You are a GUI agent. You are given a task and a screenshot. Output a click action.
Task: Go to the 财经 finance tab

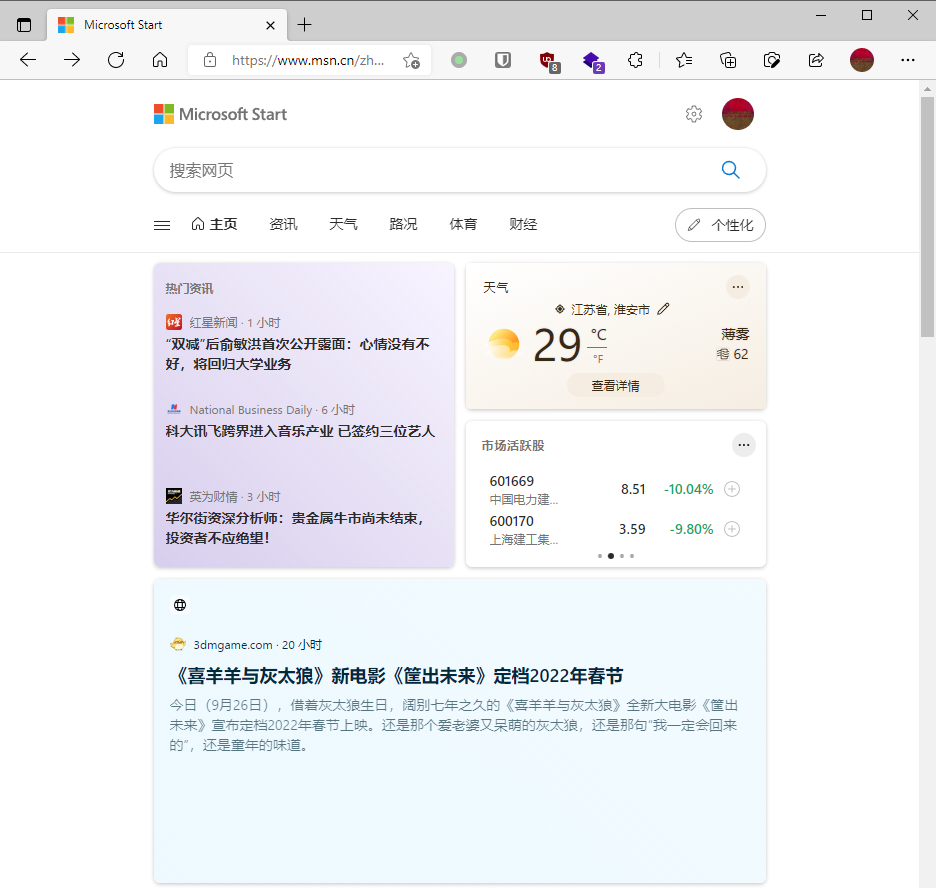point(523,224)
